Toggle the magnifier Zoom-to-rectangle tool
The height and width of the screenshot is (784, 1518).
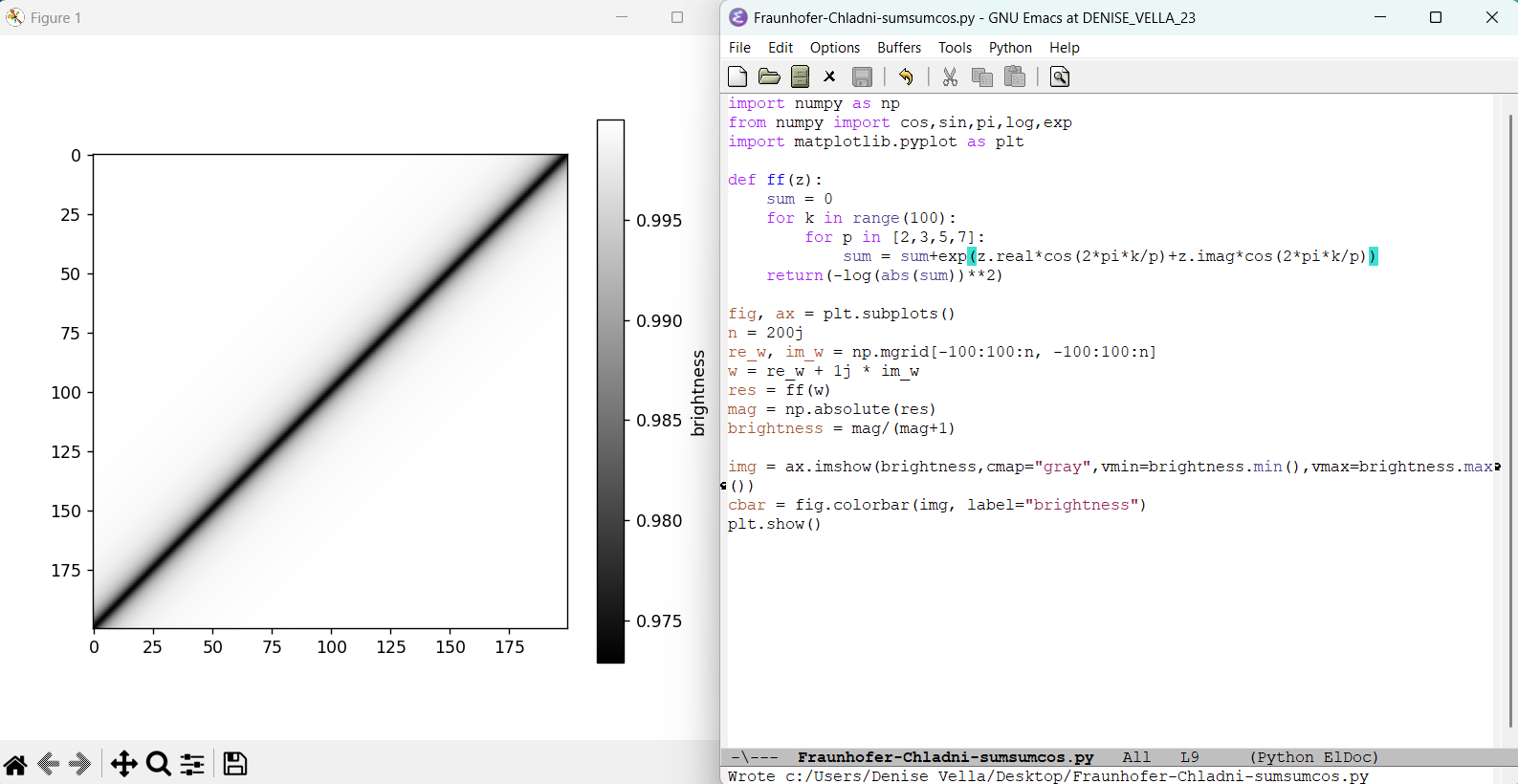[x=159, y=764]
